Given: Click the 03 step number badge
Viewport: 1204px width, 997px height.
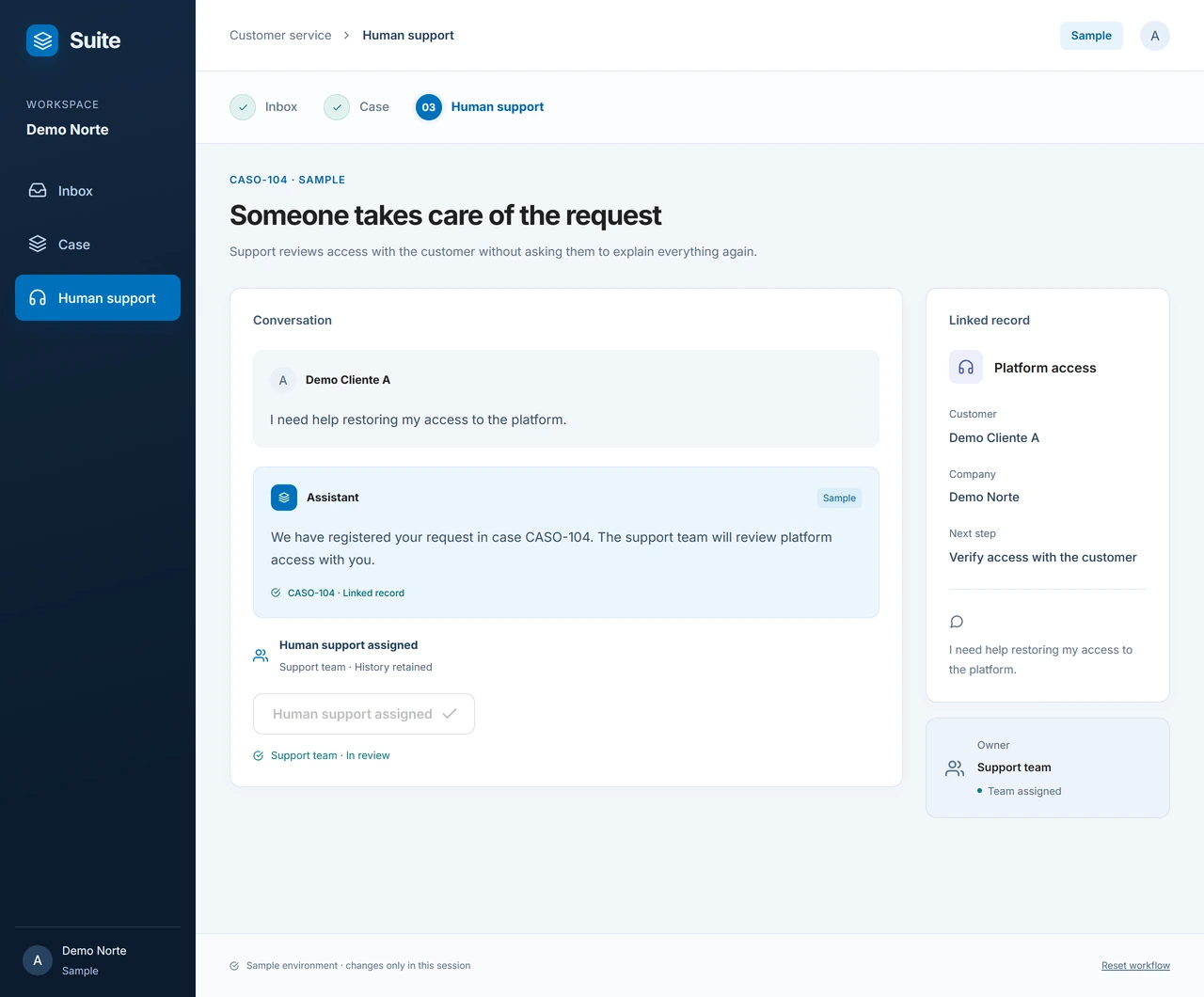Looking at the screenshot, I should click(429, 107).
